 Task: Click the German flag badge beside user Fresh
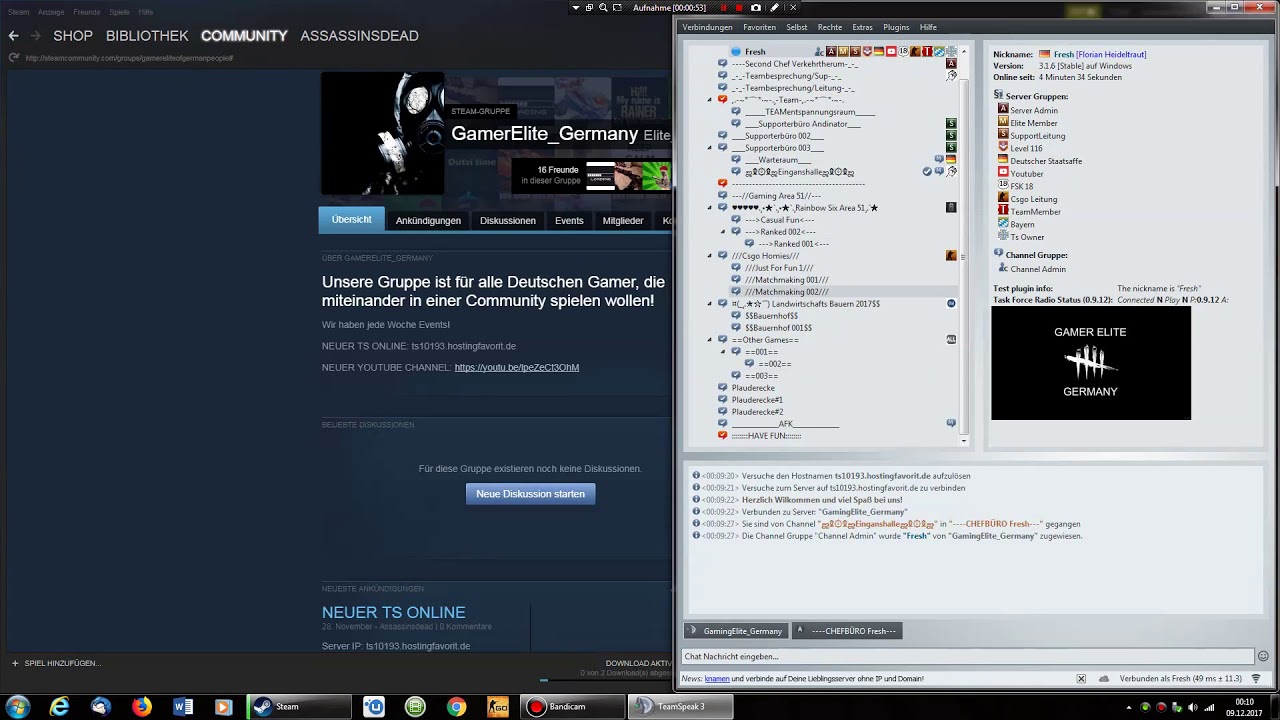879,51
